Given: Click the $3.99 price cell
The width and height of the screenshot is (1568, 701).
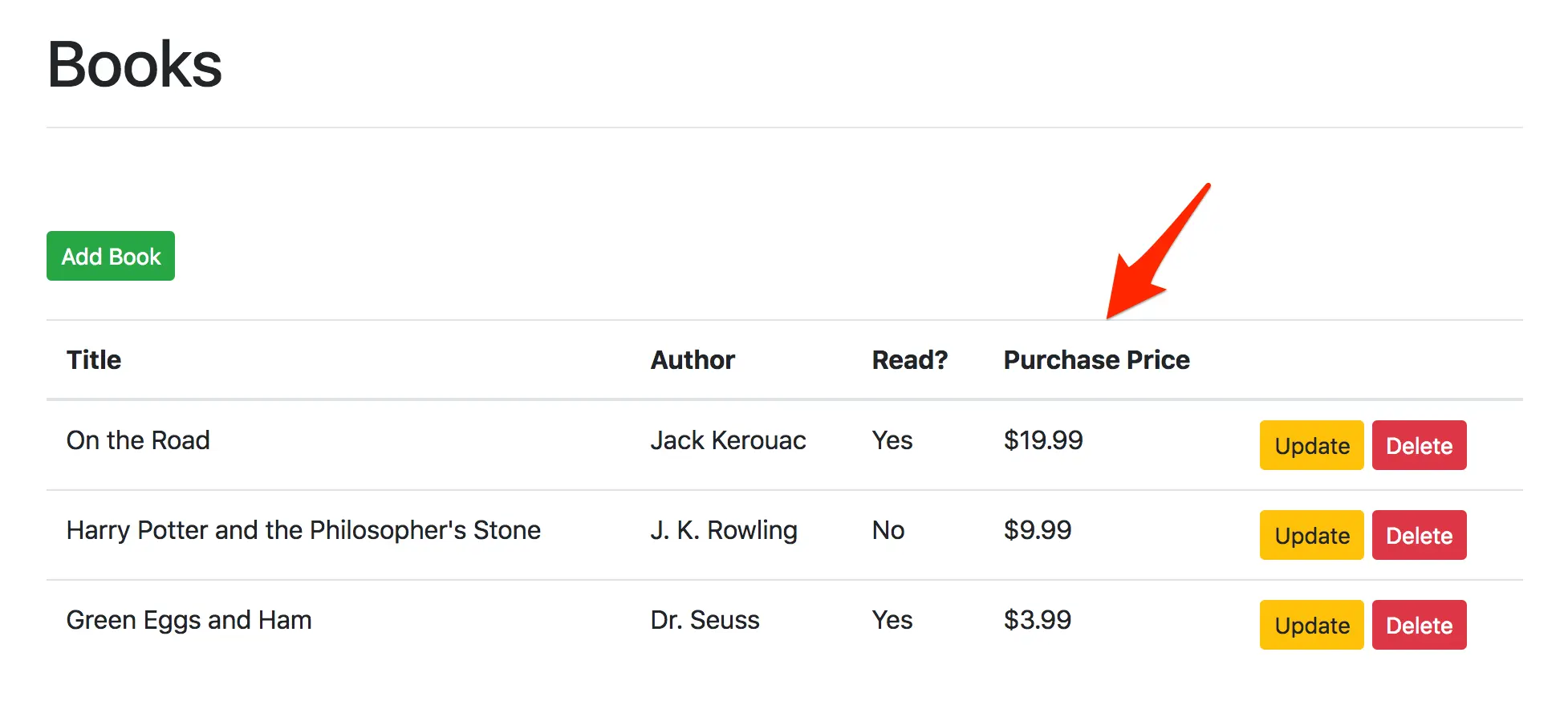Looking at the screenshot, I should click(x=1038, y=620).
